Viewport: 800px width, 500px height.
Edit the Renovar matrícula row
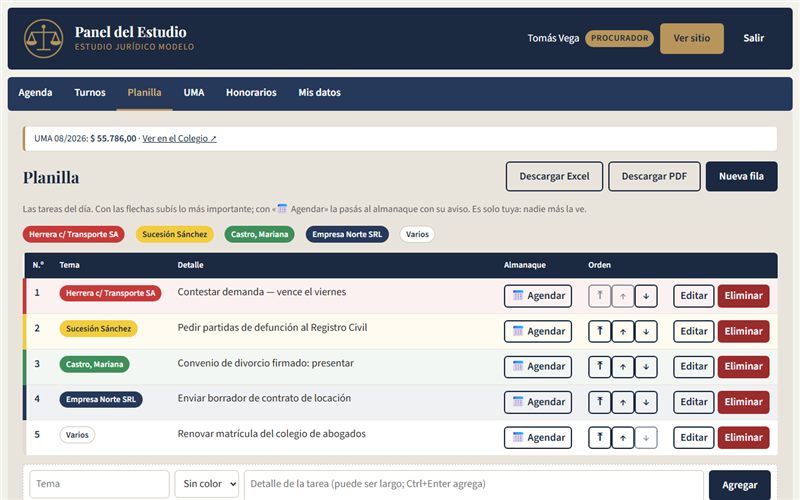coord(694,437)
